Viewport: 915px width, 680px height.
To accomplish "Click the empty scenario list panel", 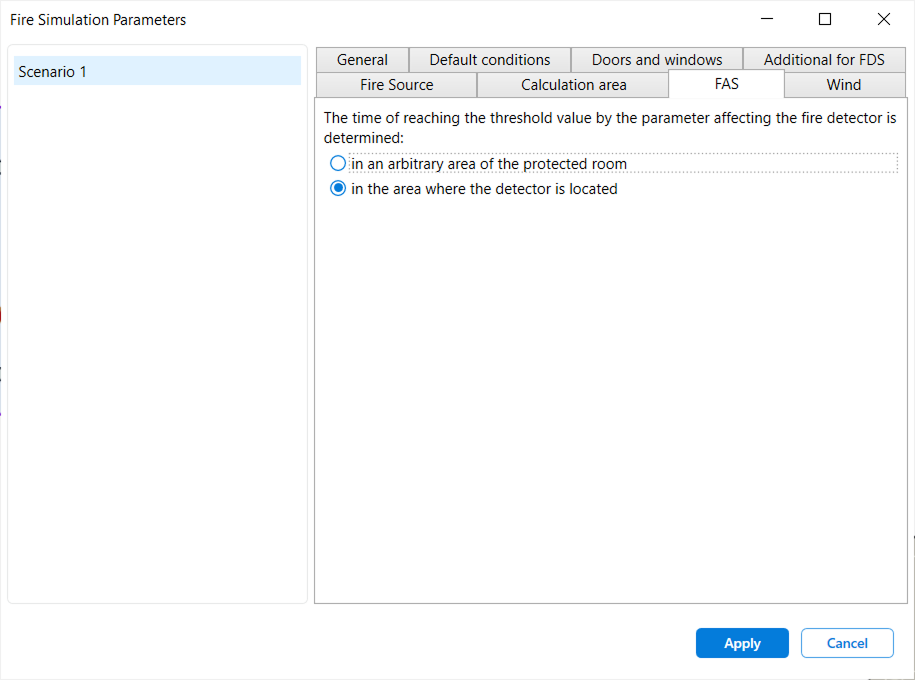I will click(155, 350).
